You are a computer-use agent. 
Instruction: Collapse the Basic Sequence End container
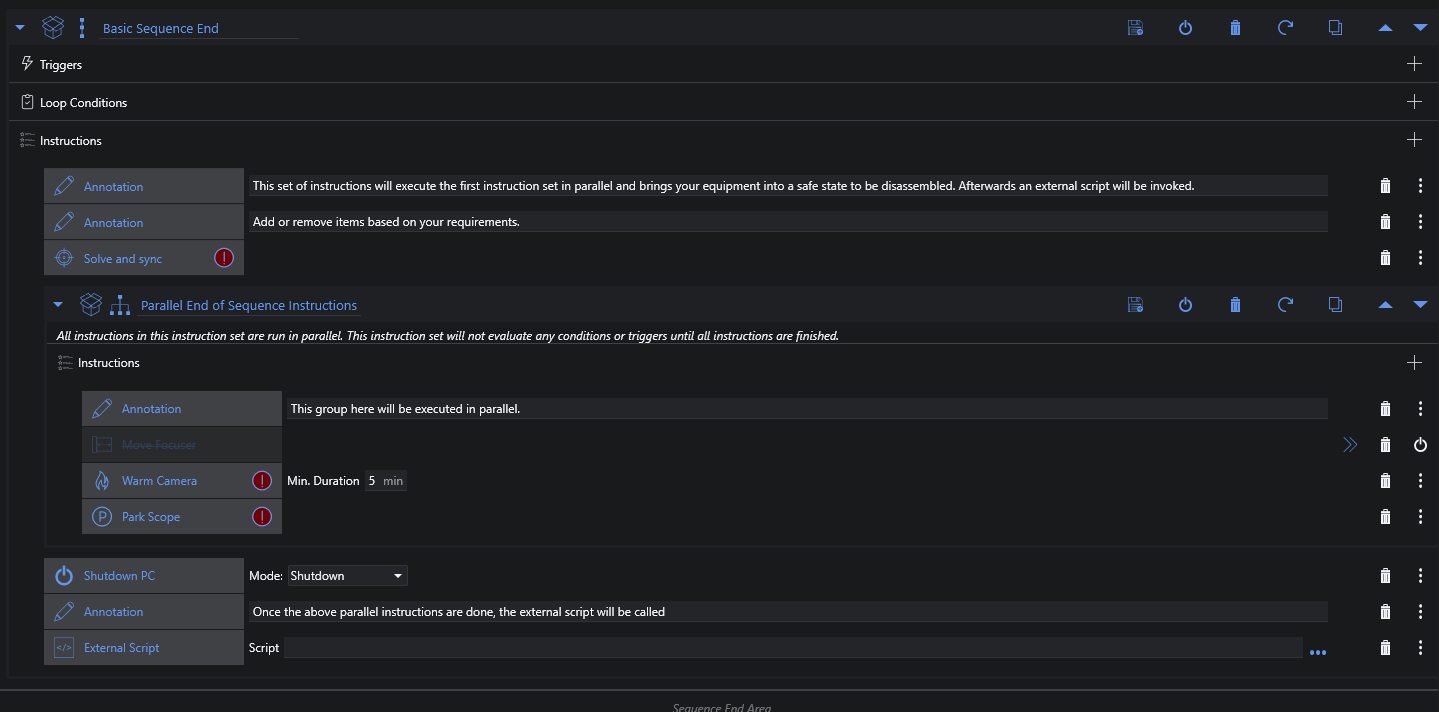(20, 28)
